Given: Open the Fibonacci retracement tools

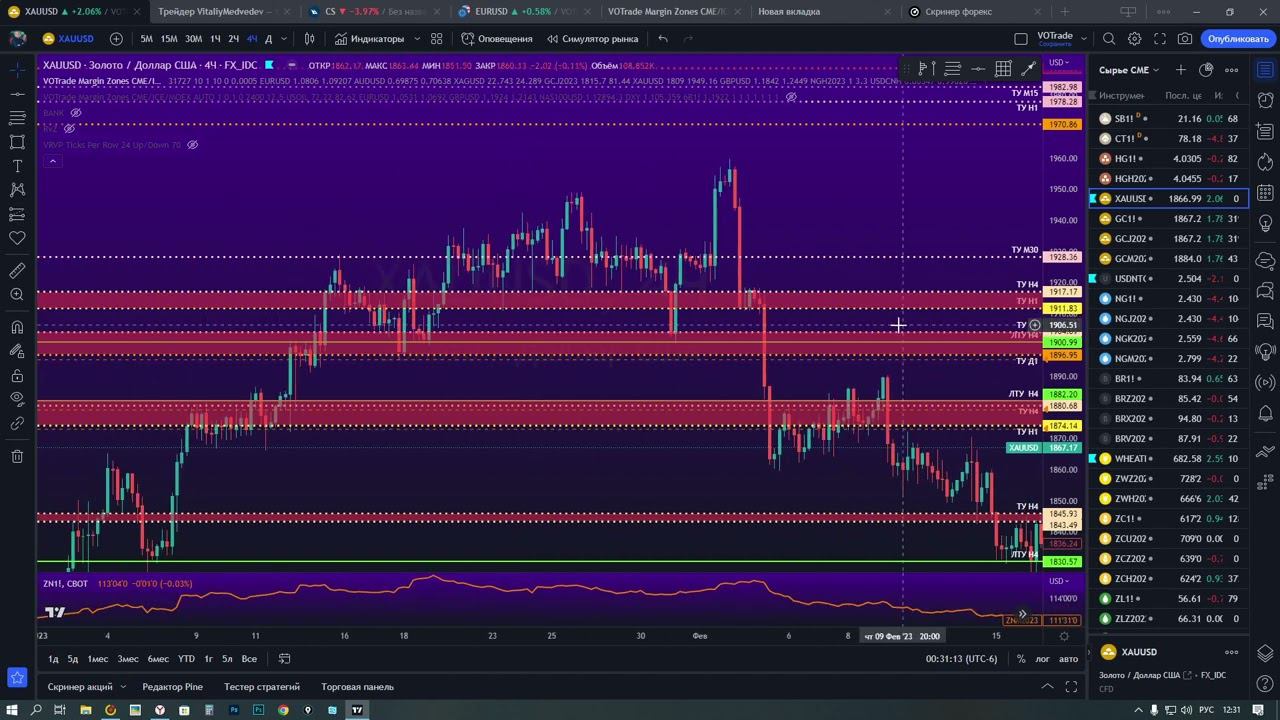Looking at the screenshot, I should point(17,118).
